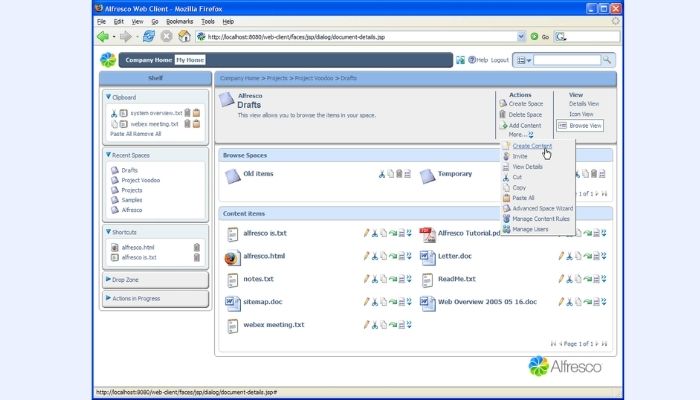Open the Temporary space

pos(454,174)
